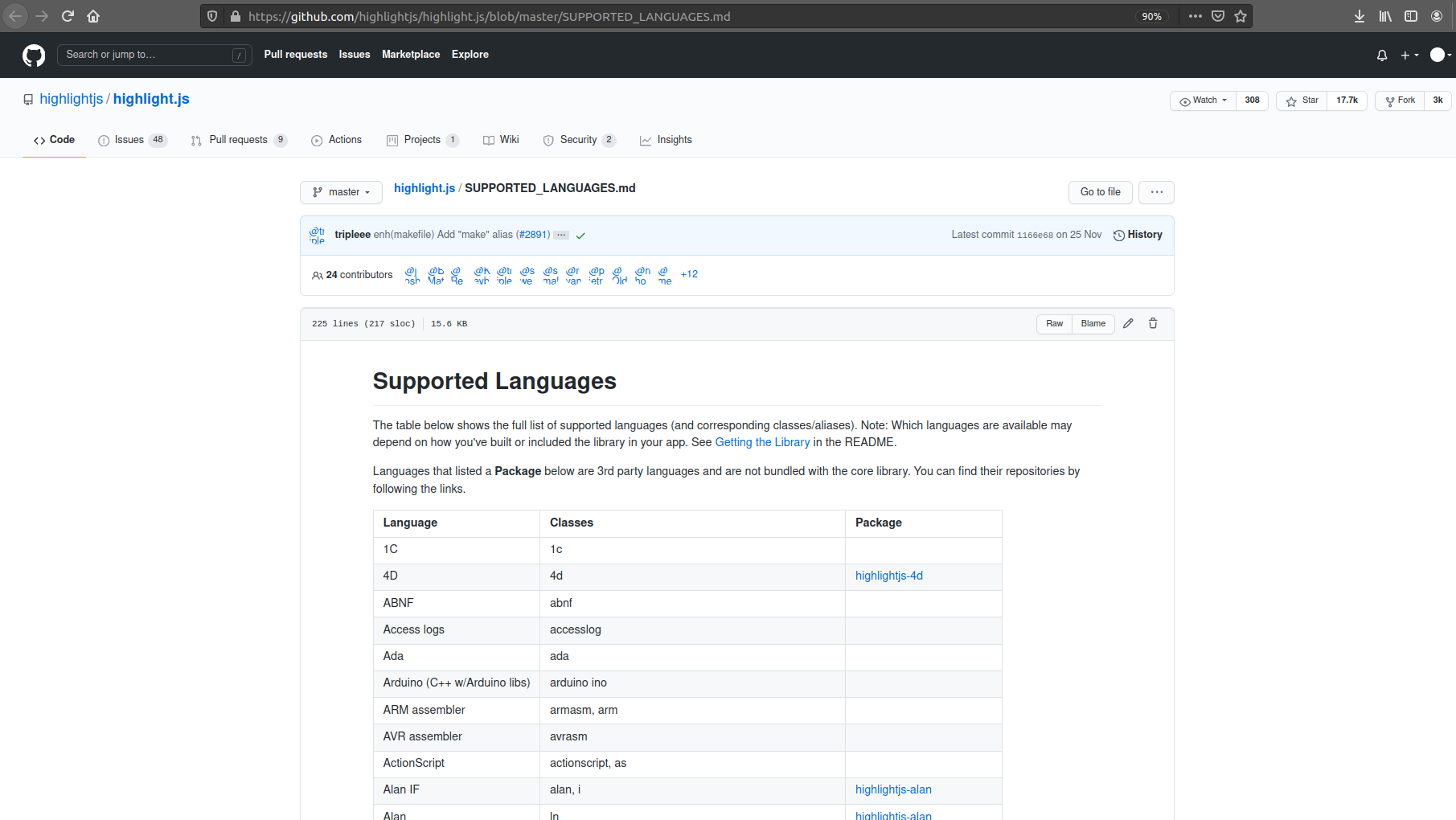1456x820 pixels.
Task: Open global Pull requests in header
Action: 296,55
